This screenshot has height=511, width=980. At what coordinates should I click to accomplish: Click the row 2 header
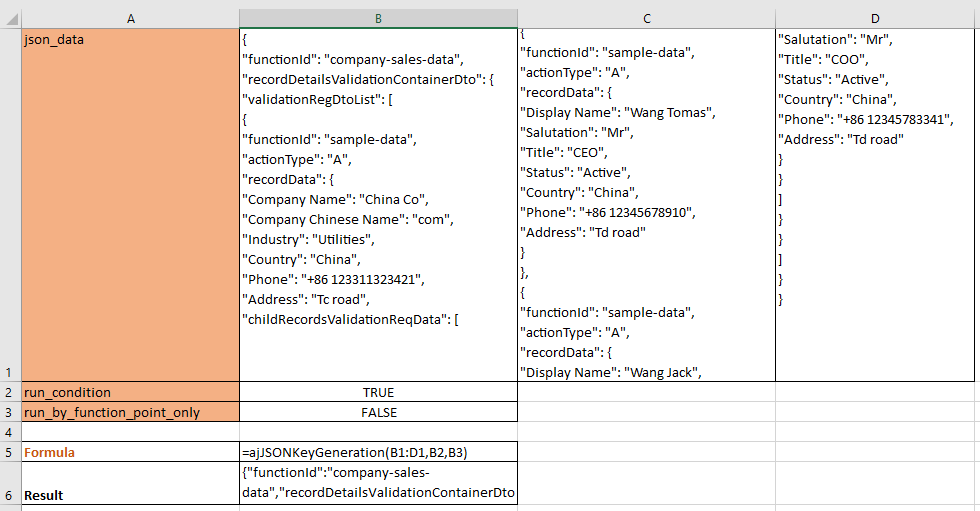[x=10, y=392]
